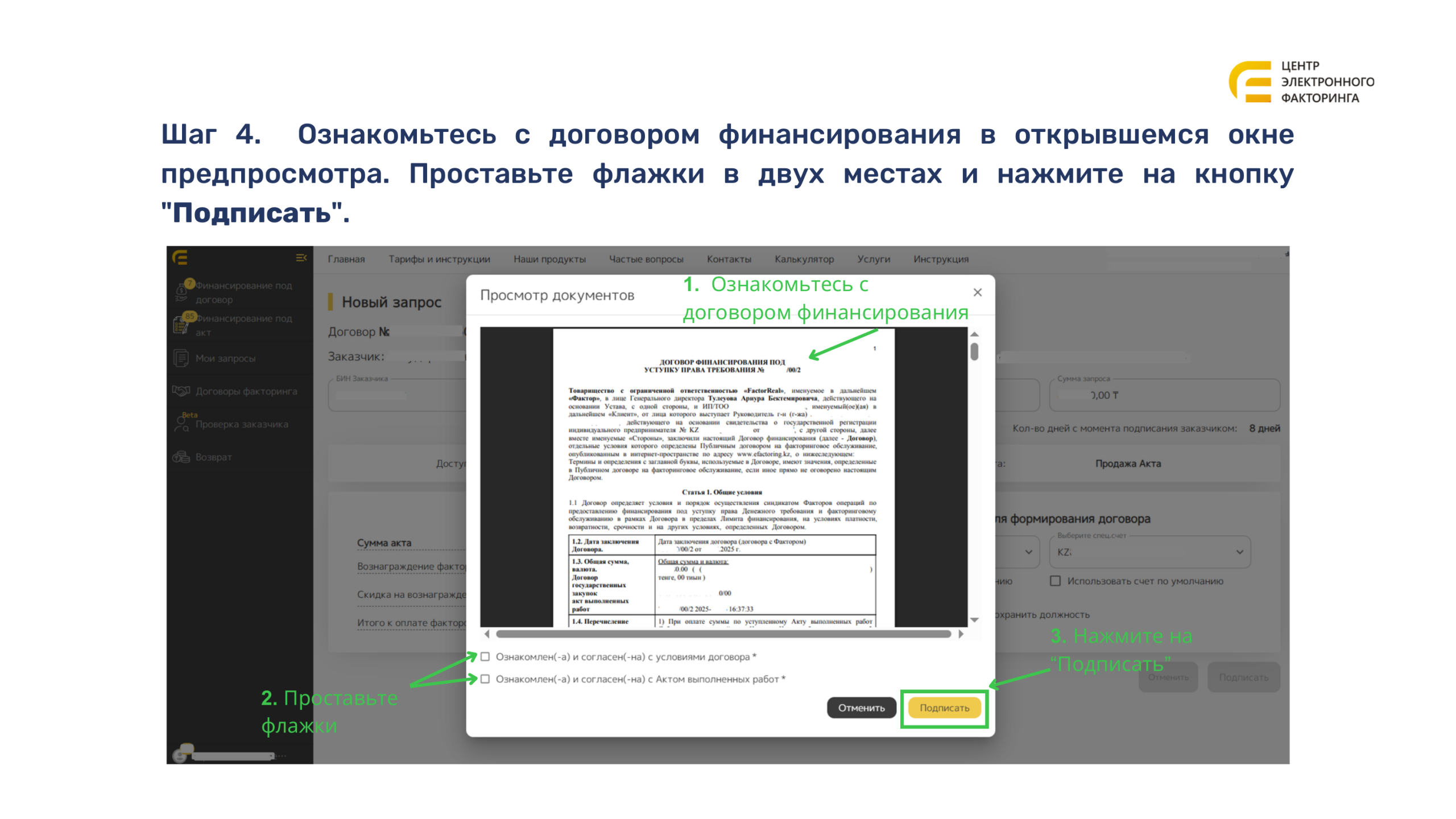Collapse sidebar with the menu toggle icon
This screenshot has width=1456, height=819.
301,258
